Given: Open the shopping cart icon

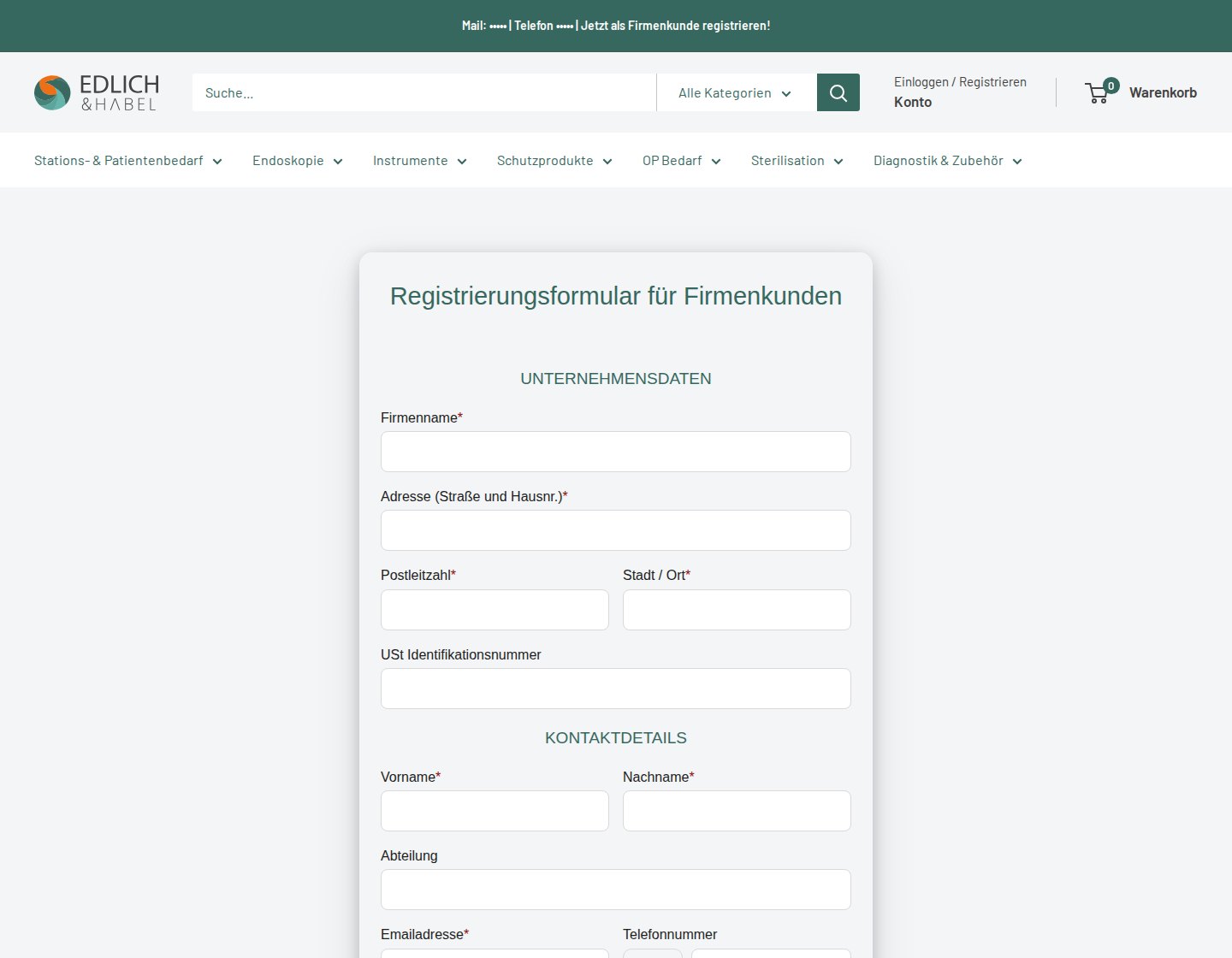Looking at the screenshot, I should point(1097,93).
